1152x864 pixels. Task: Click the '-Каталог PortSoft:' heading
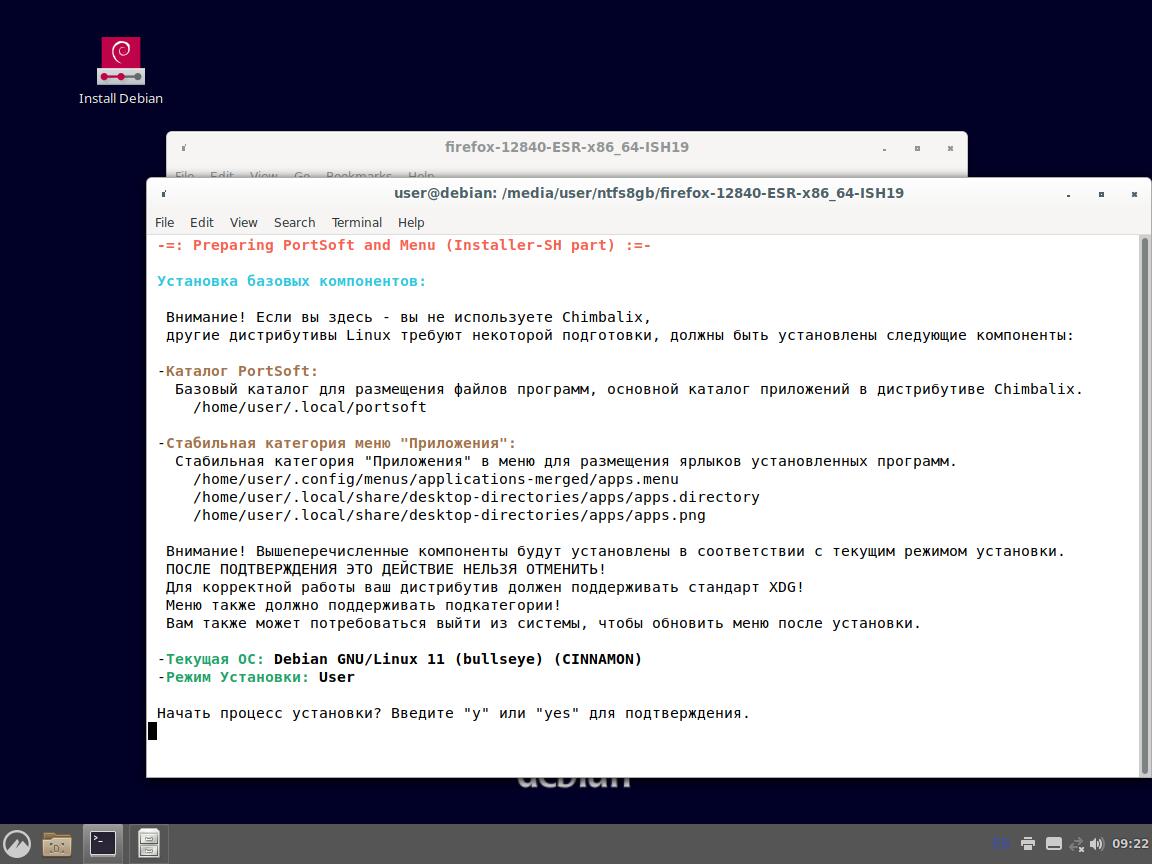[x=237, y=371]
